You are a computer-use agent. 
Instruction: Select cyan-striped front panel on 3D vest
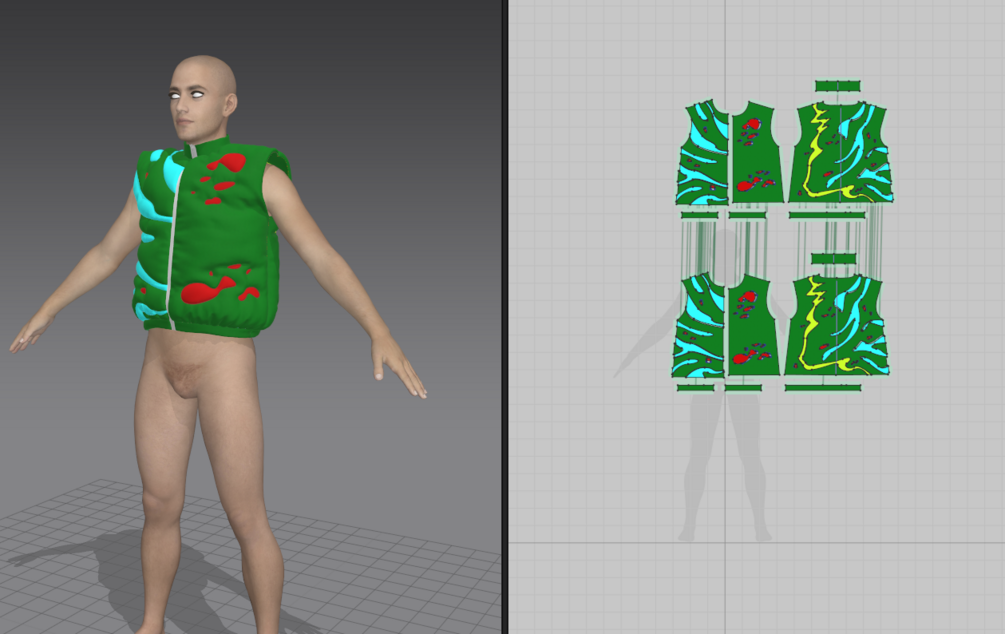[153, 237]
